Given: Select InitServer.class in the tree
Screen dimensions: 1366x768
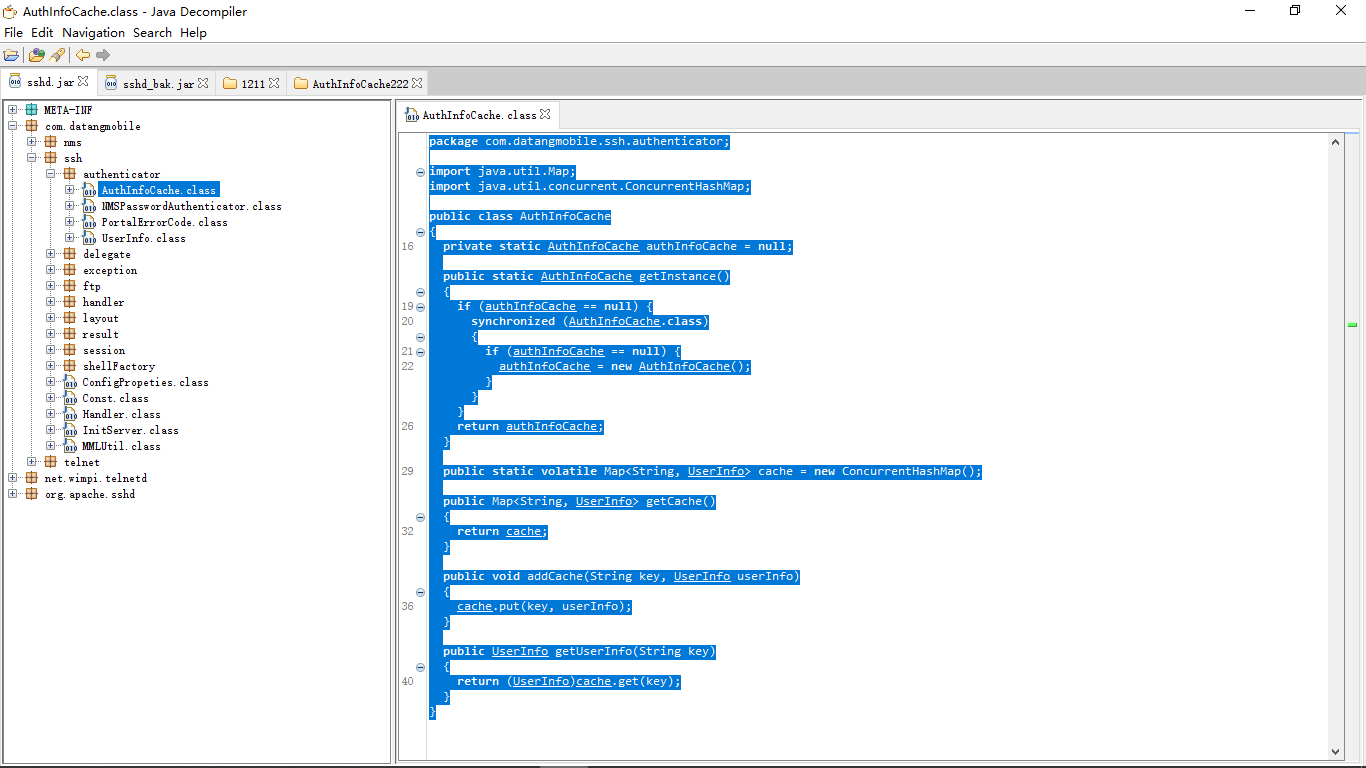Looking at the screenshot, I should (130, 430).
